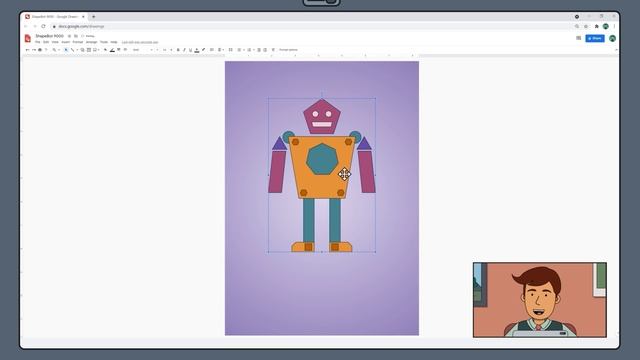Click the Redo arrow in the toolbar

pyautogui.click(x=34, y=50)
